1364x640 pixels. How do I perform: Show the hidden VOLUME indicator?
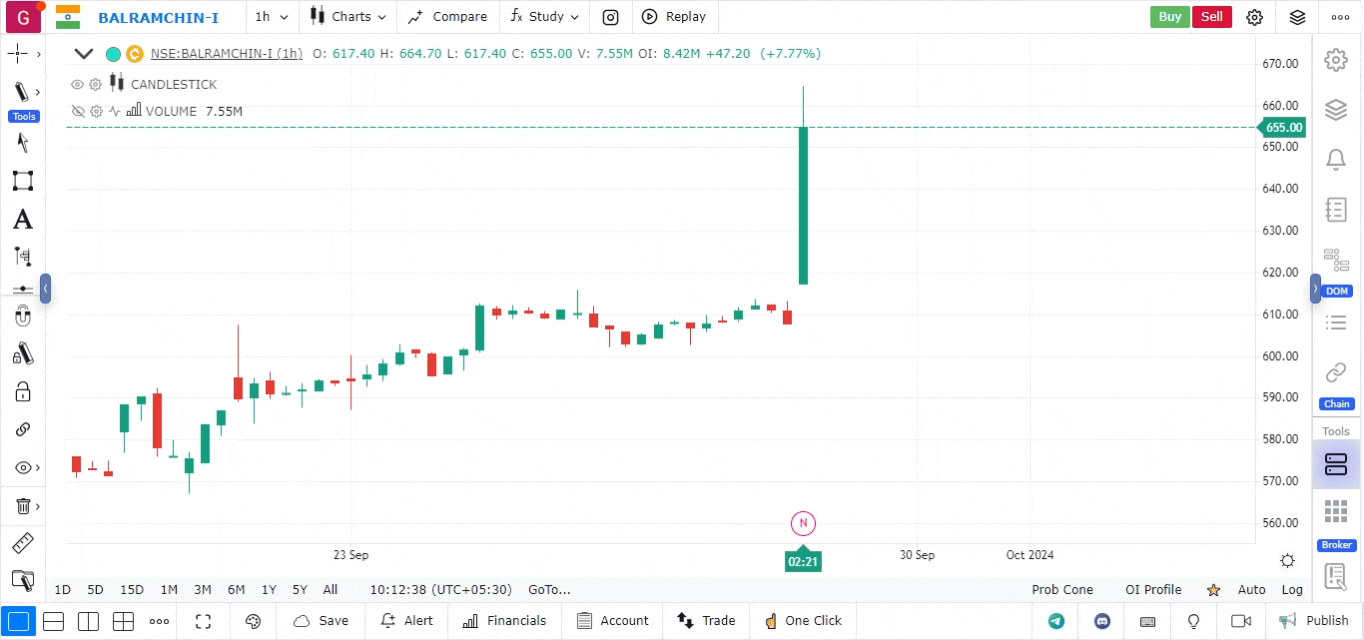tap(78, 112)
